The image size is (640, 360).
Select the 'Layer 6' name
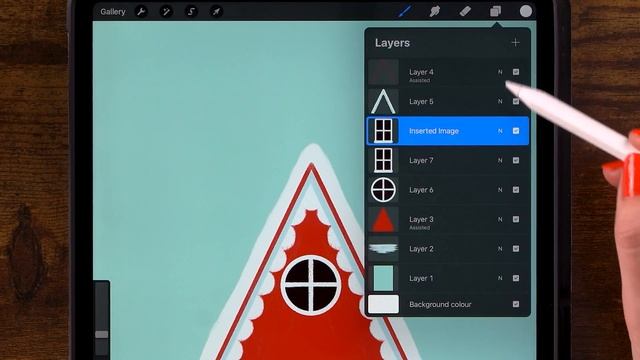coord(421,190)
